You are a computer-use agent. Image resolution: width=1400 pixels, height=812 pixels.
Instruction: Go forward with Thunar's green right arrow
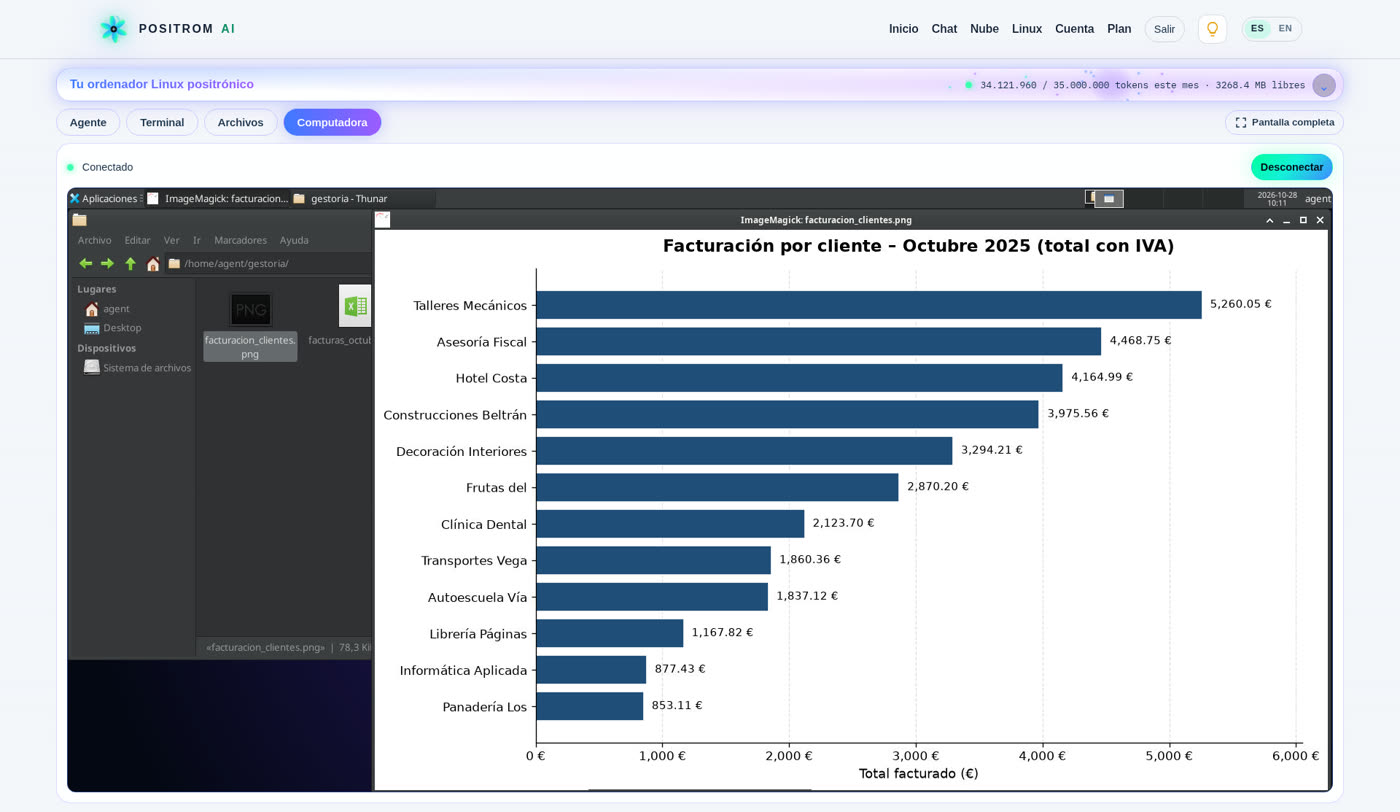tap(108, 264)
